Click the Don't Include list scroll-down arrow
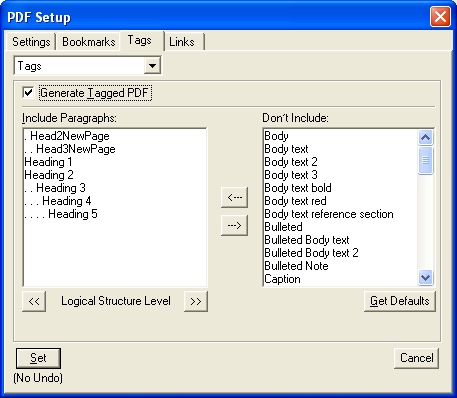Image resolution: width=457 pixels, height=398 pixels. pyautogui.click(x=425, y=278)
